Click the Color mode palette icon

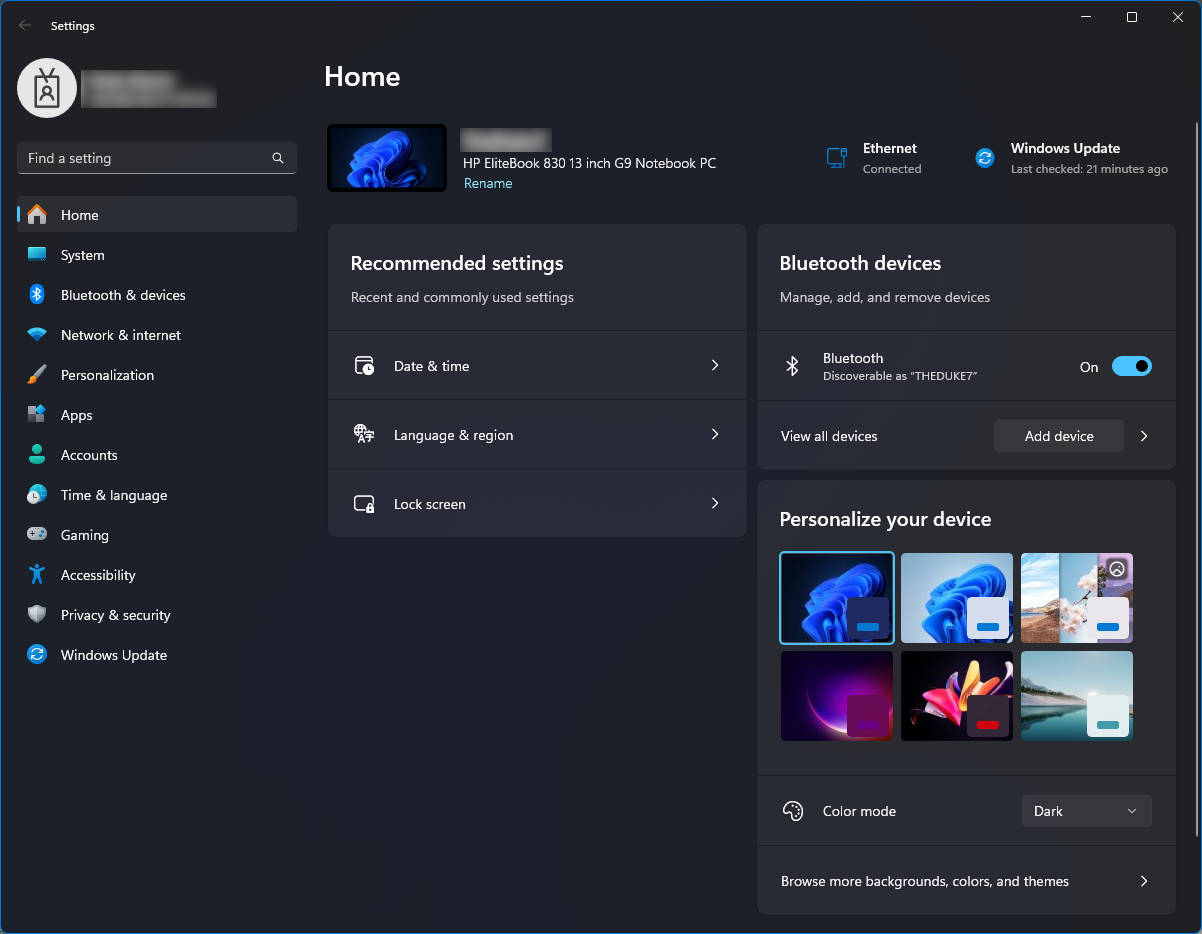tap(793, 811)
